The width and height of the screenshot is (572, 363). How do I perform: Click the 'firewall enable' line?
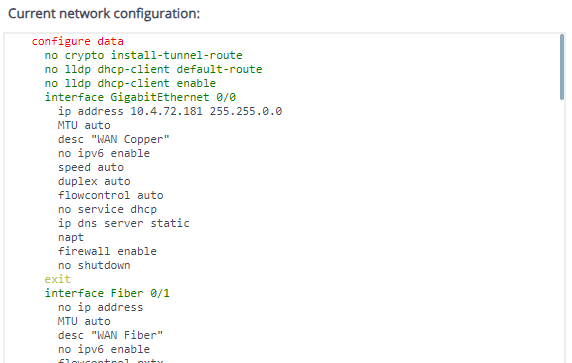point(107,251)
